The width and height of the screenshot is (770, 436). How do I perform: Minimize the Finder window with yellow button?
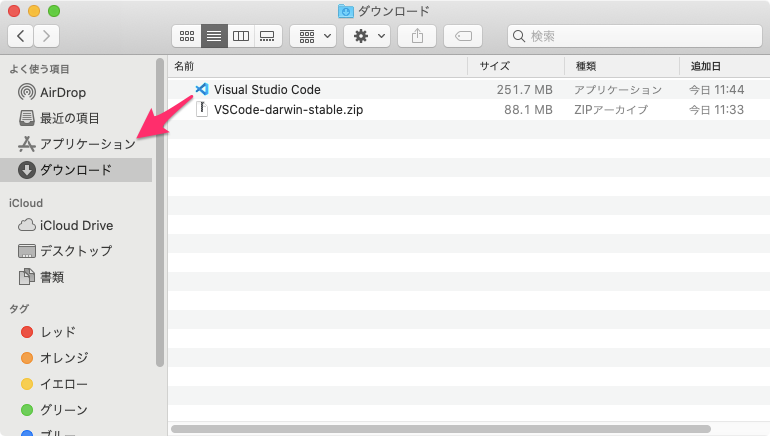(34, 11)
